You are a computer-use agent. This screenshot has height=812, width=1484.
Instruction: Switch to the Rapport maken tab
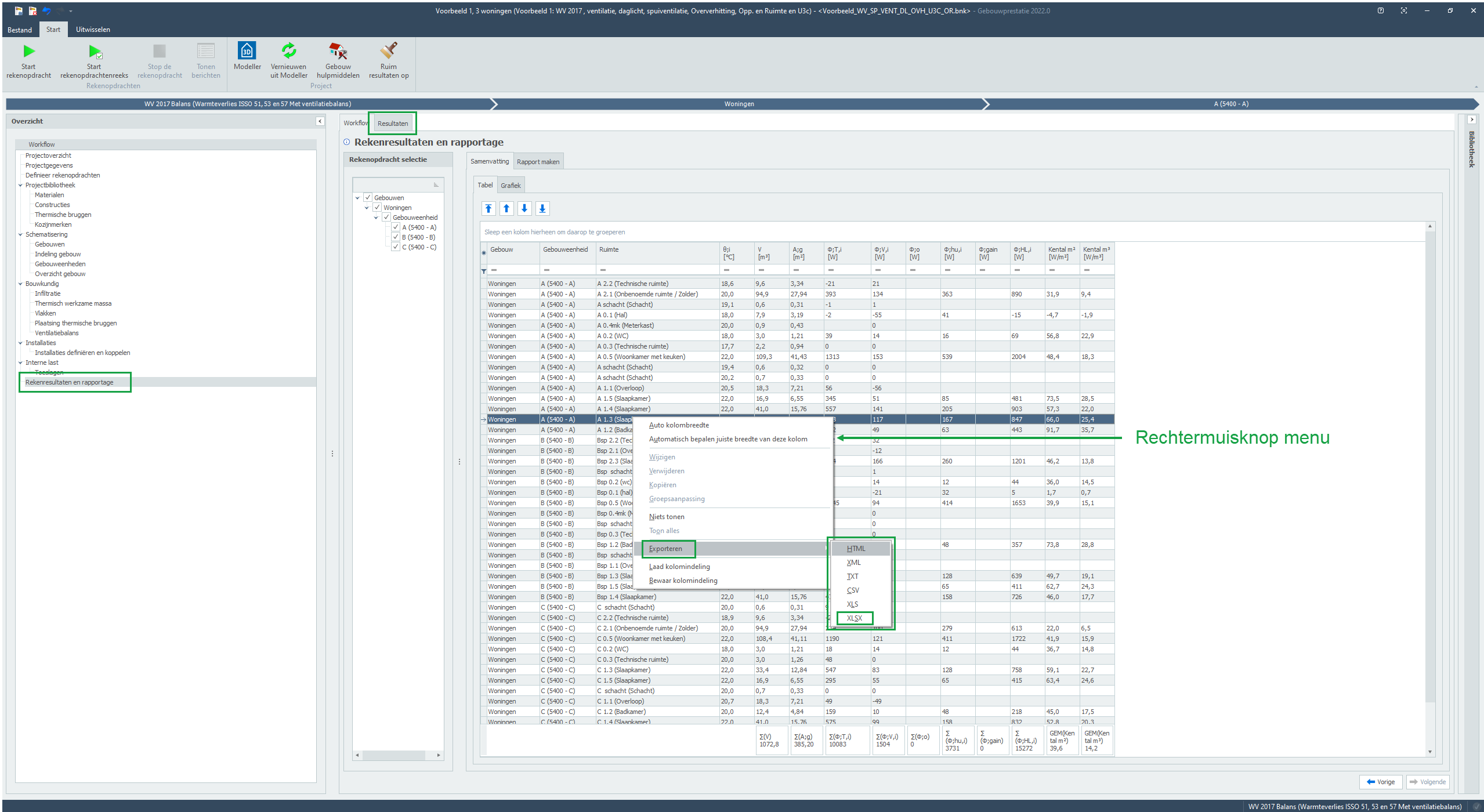click(538, 162)
